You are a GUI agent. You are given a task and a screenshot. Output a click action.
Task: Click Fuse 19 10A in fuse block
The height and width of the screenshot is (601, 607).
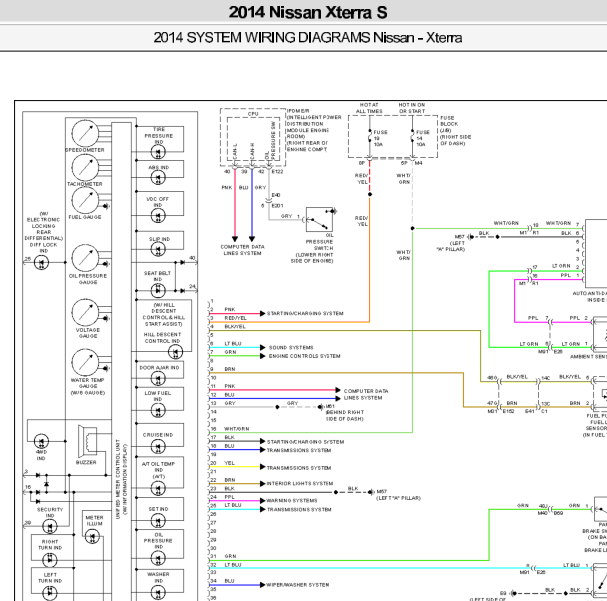tap(376, 138)
